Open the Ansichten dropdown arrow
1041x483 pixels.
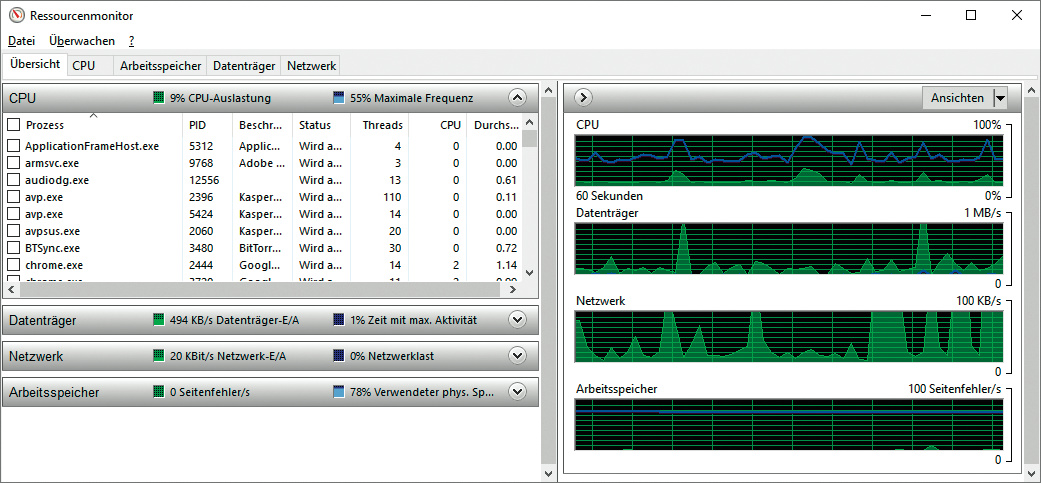[1000, 98]
